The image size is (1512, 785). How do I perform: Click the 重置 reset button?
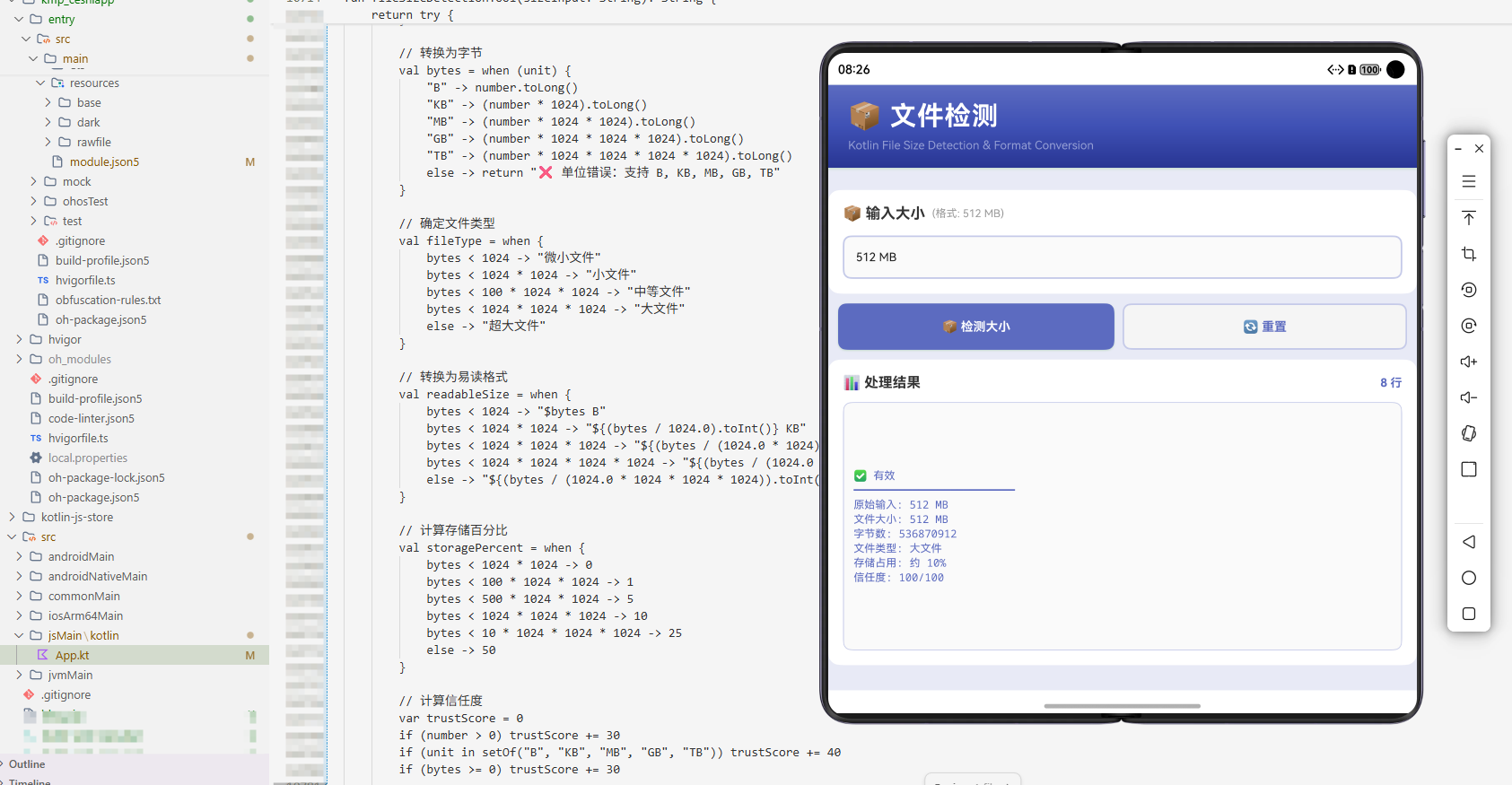tap(1264, 327)
